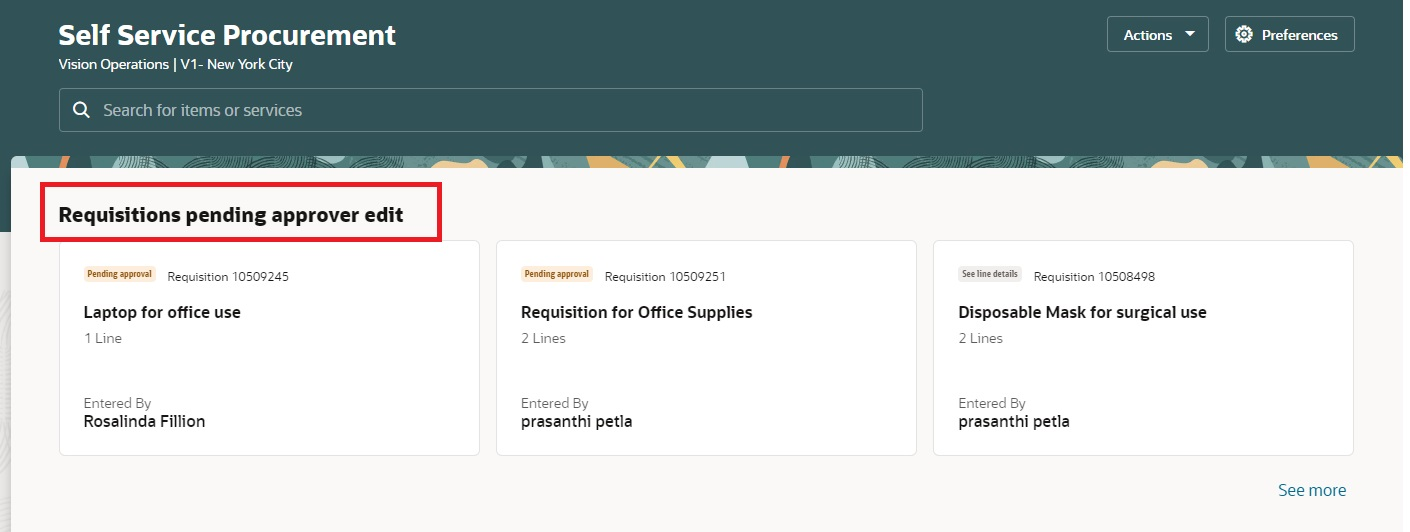
Task: Click Pending approval badge on Requisition 10509251
Action: tap(557, 274)
